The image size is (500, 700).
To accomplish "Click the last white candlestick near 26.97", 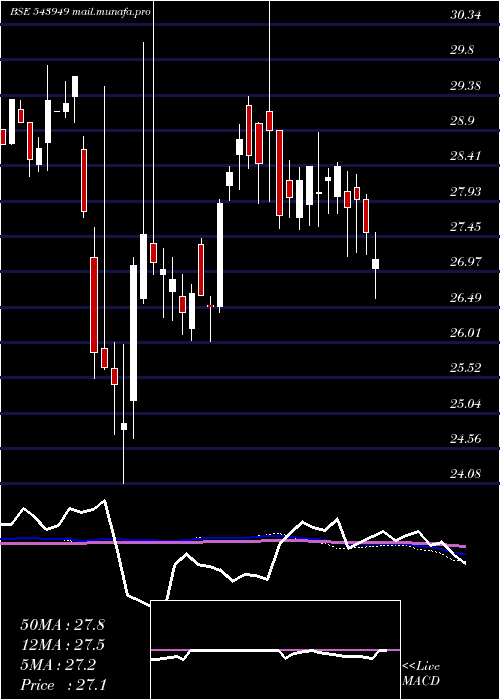I will tap(375, 264).
